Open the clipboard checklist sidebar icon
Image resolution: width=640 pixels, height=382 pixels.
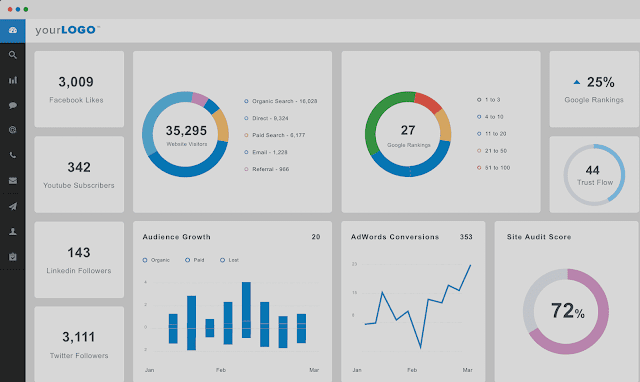pyautogui.click(x=13, y=257)
